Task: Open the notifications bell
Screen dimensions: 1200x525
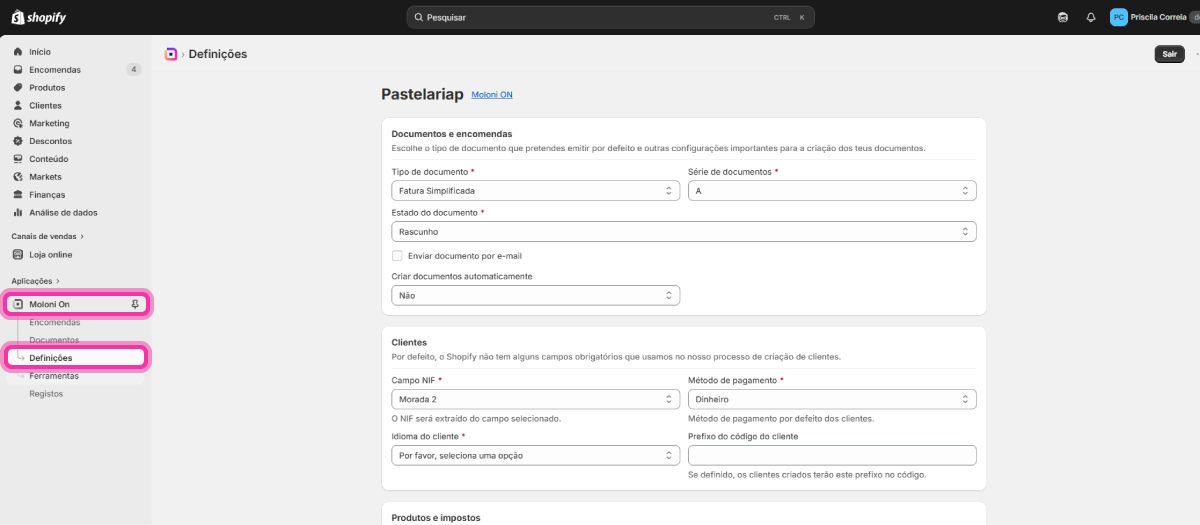Action: (1091, 17)
